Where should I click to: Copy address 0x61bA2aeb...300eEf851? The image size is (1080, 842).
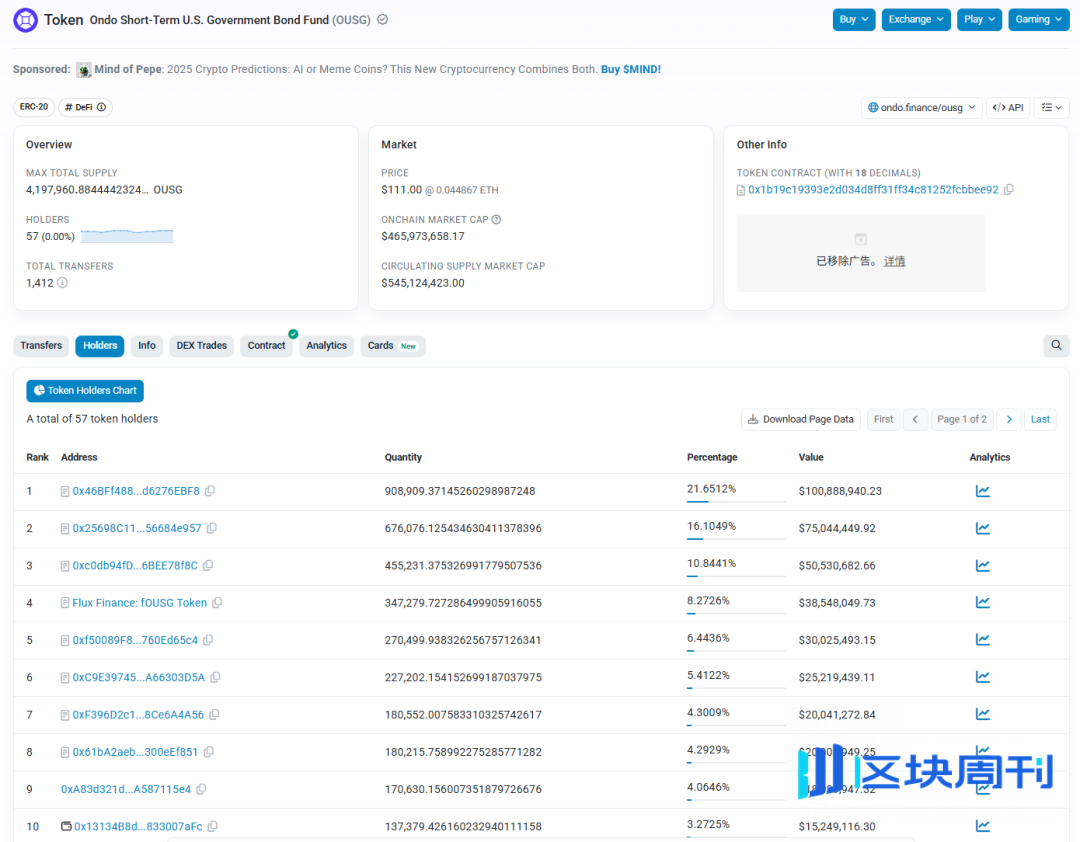209,751
